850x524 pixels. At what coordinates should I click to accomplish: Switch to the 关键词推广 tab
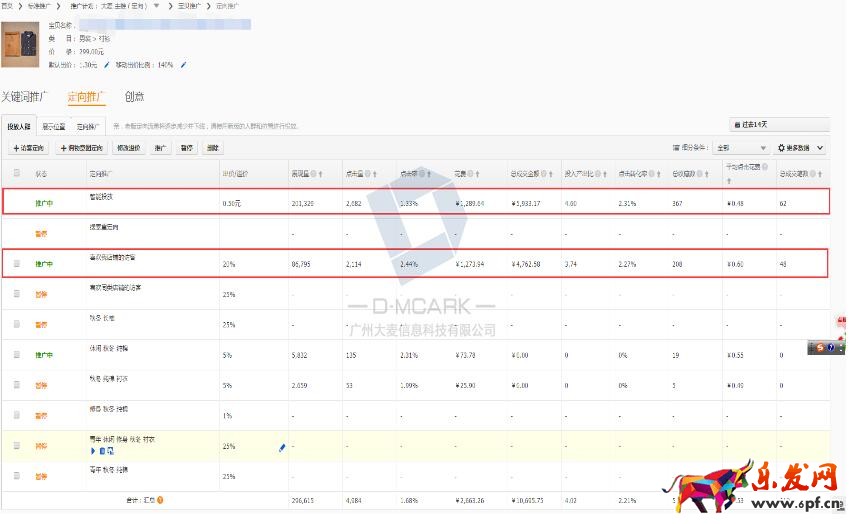point(27,97)
